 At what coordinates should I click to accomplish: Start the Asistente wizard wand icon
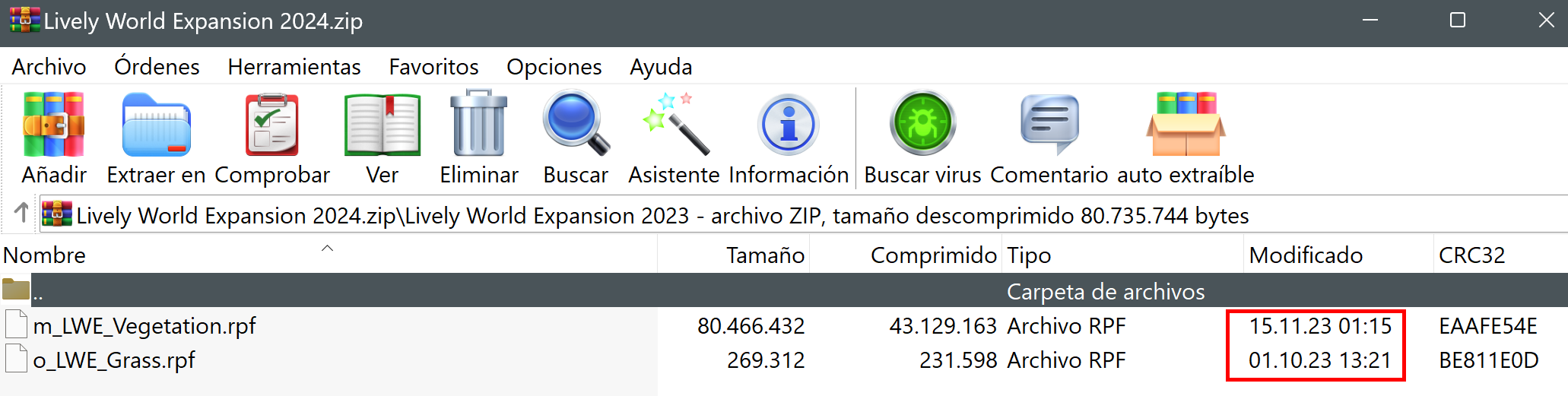[674, 124]
